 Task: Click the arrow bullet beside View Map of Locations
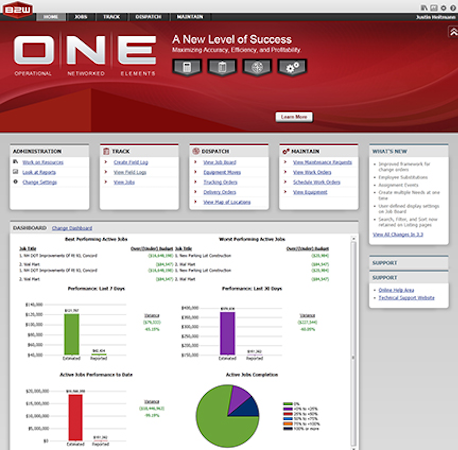click(x=196, y=202)
